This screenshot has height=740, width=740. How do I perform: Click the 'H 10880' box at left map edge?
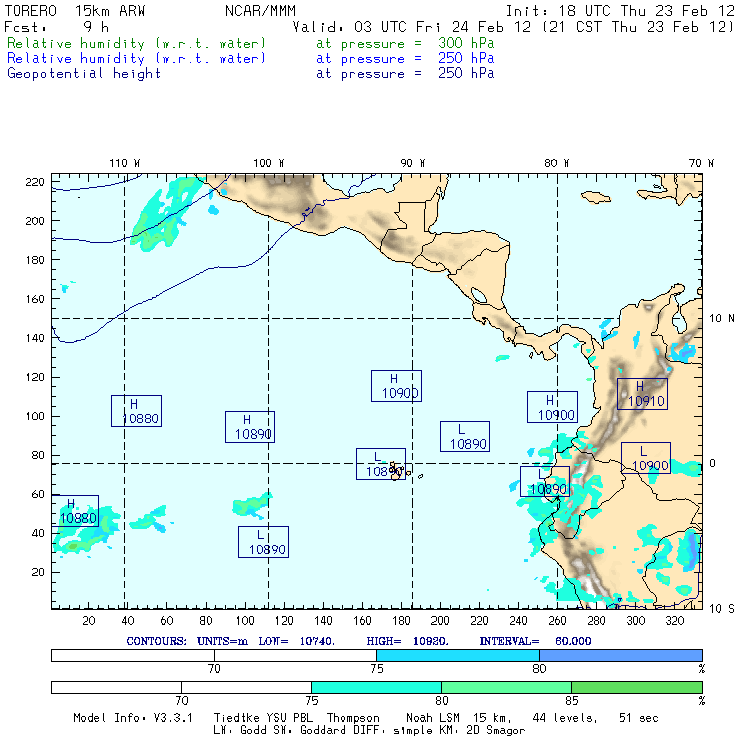pyautogui.click(x=75, y=511)
